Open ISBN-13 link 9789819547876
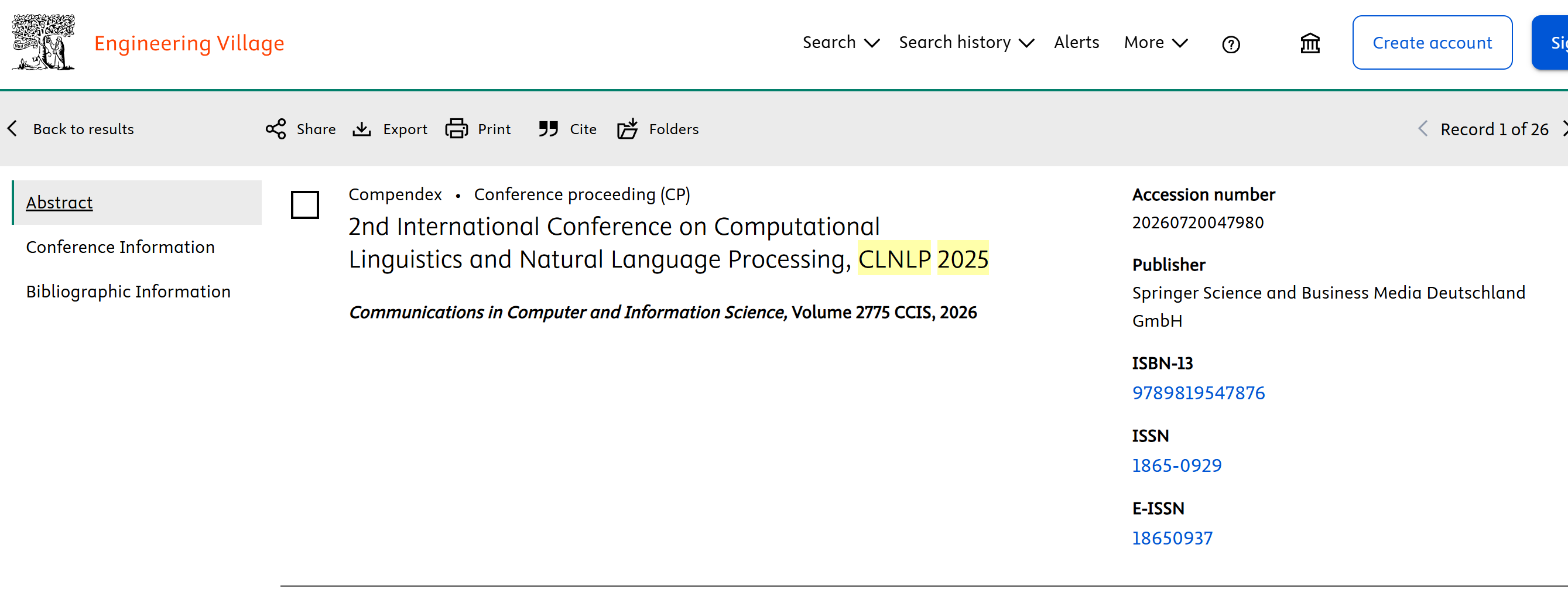Screen dimensions: 1568x589 point(1198,393)
